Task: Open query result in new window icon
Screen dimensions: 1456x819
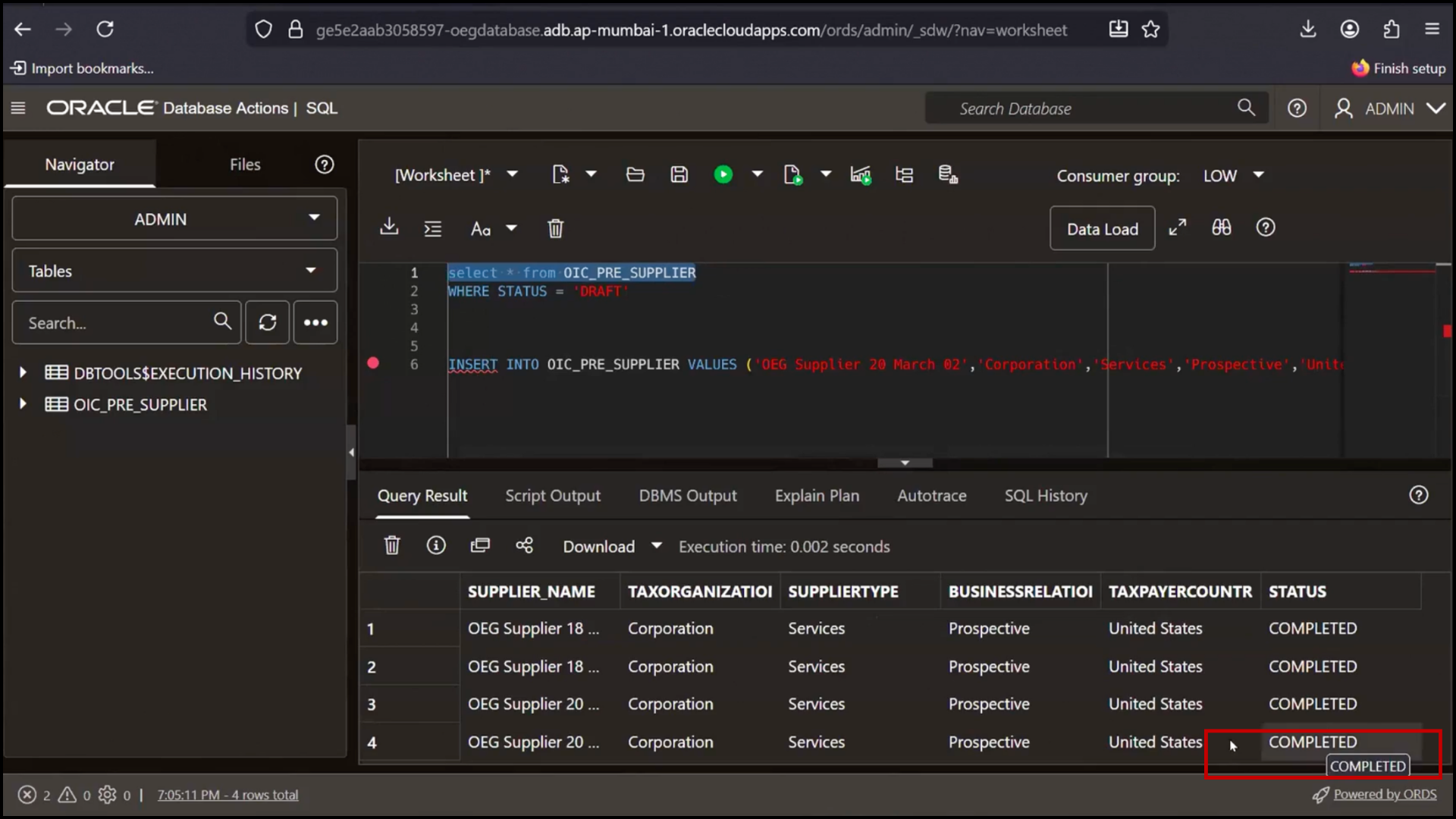Action: [480, 545]
